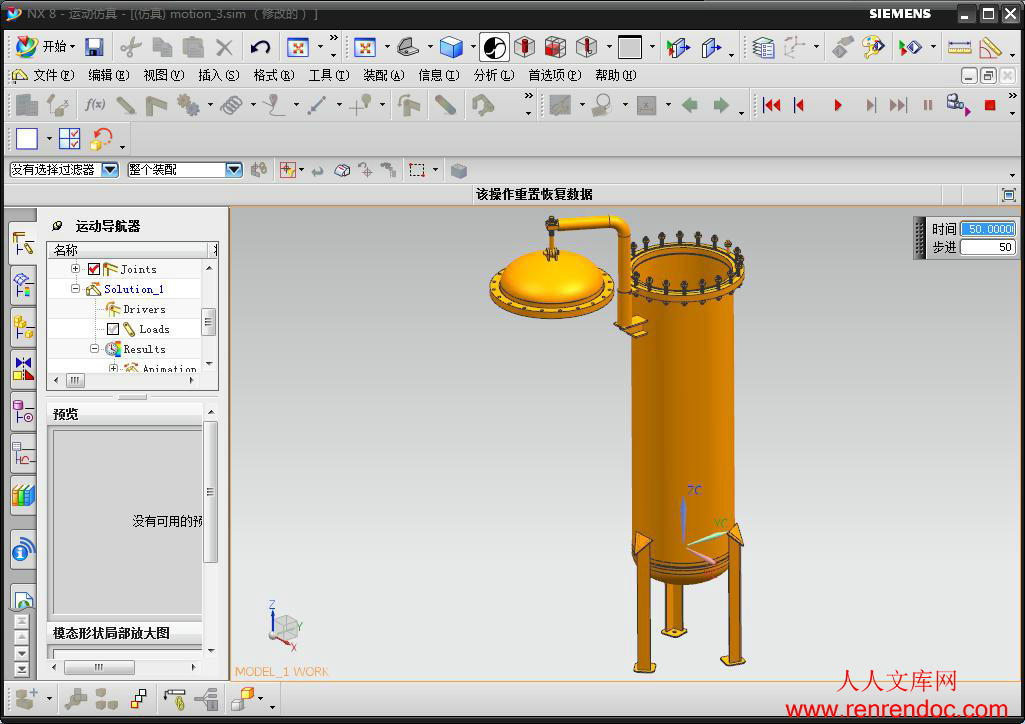Click the Delete X icon

[224, 47]
